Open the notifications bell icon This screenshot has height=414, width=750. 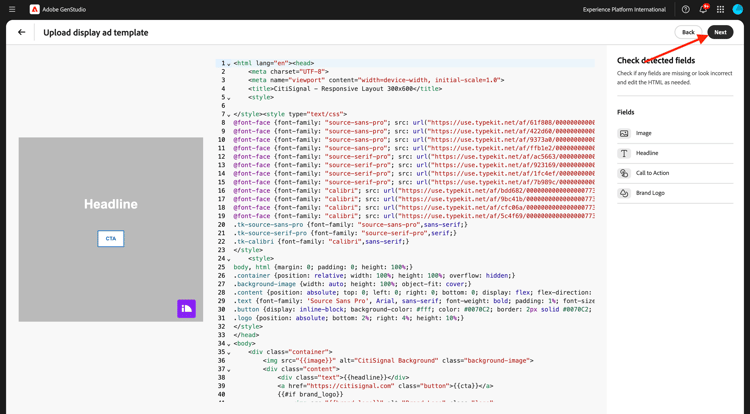point(703,9)
